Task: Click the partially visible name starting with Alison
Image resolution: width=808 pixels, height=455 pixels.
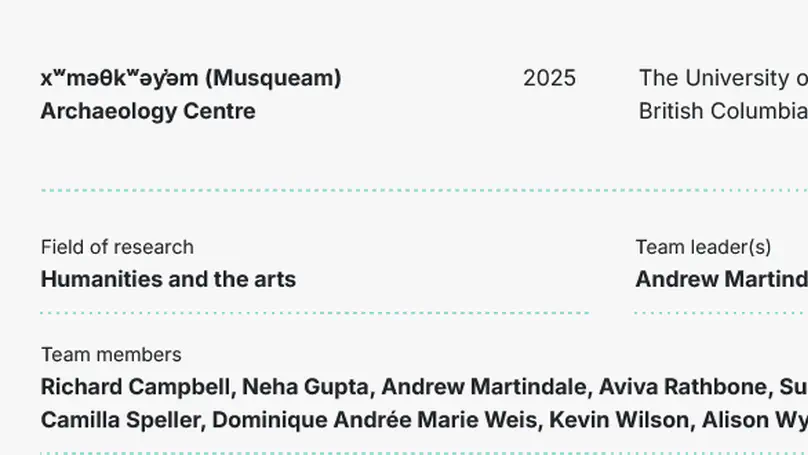Action: (x=754, y=420)
